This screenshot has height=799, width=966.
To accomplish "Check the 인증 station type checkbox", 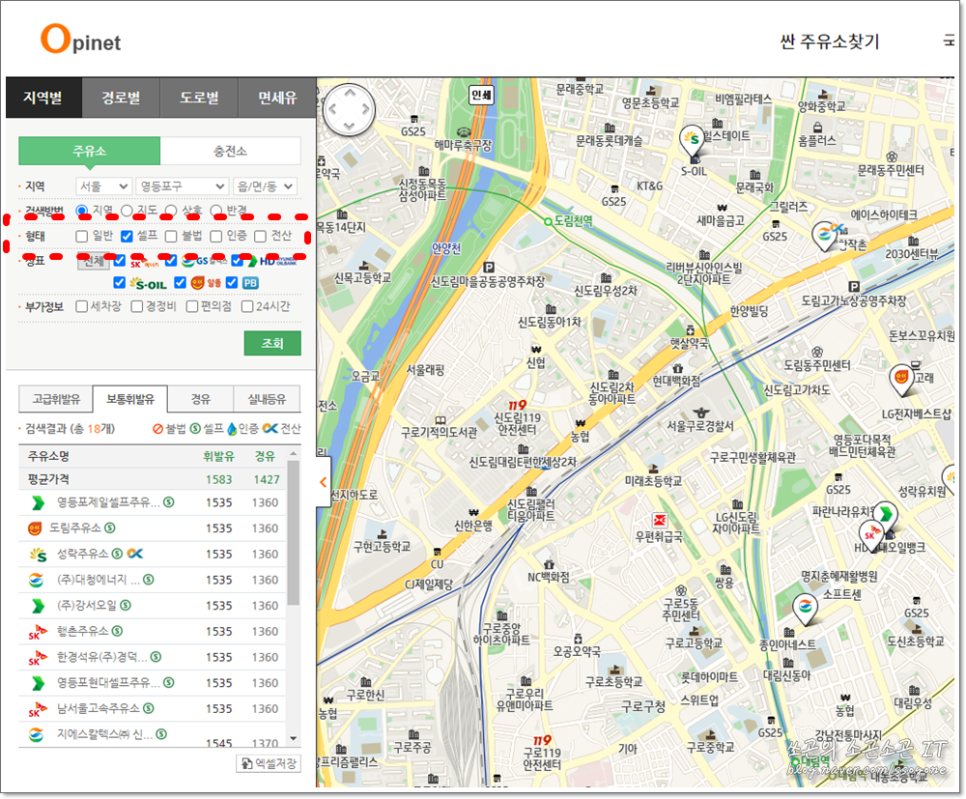I will (x=216, y=236).
